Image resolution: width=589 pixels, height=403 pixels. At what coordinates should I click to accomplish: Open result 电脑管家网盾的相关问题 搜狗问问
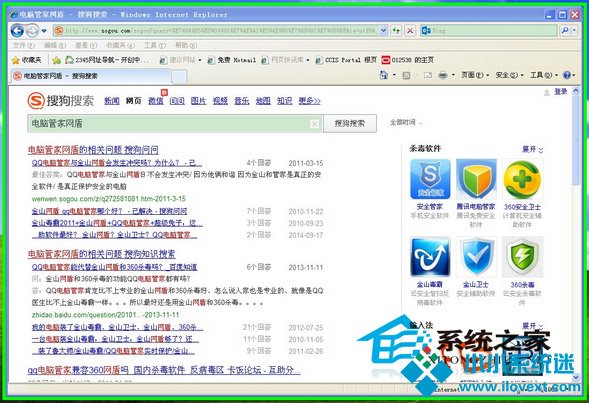93,150
